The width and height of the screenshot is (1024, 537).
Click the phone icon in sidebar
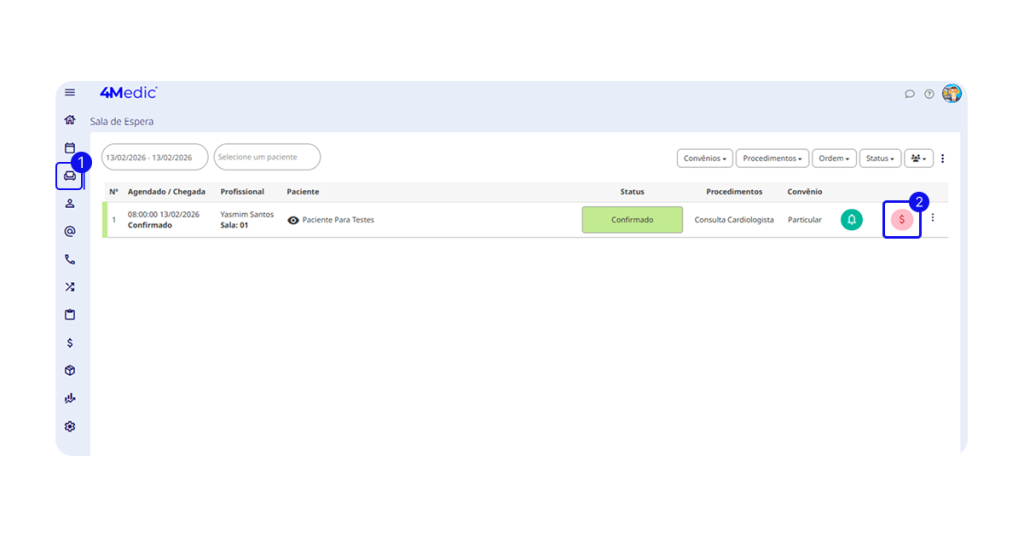69,259
